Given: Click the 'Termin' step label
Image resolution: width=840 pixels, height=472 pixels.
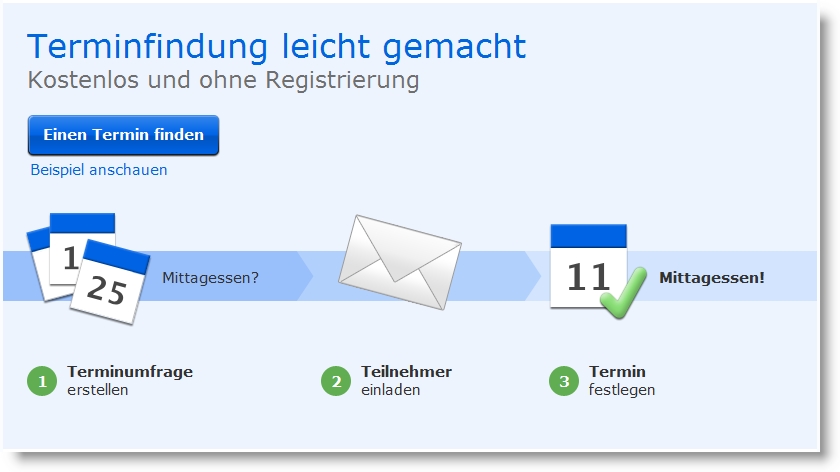Looking at the screenshot, I should (x=617, y=371).
